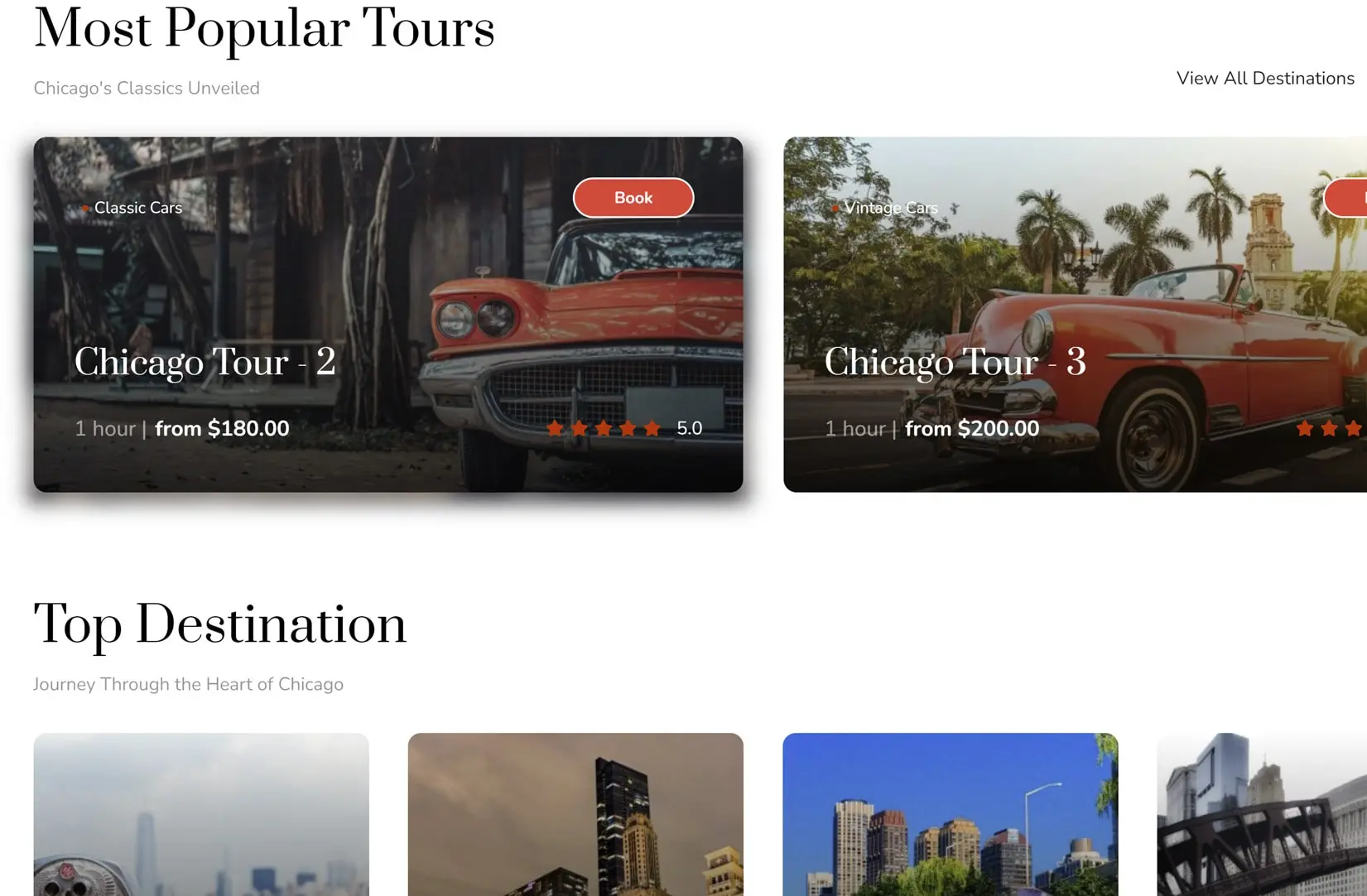This screenshot has width=1367, height=896.
Task: Select the Vintage Cars category tag
Action: (x=891, y=208)
